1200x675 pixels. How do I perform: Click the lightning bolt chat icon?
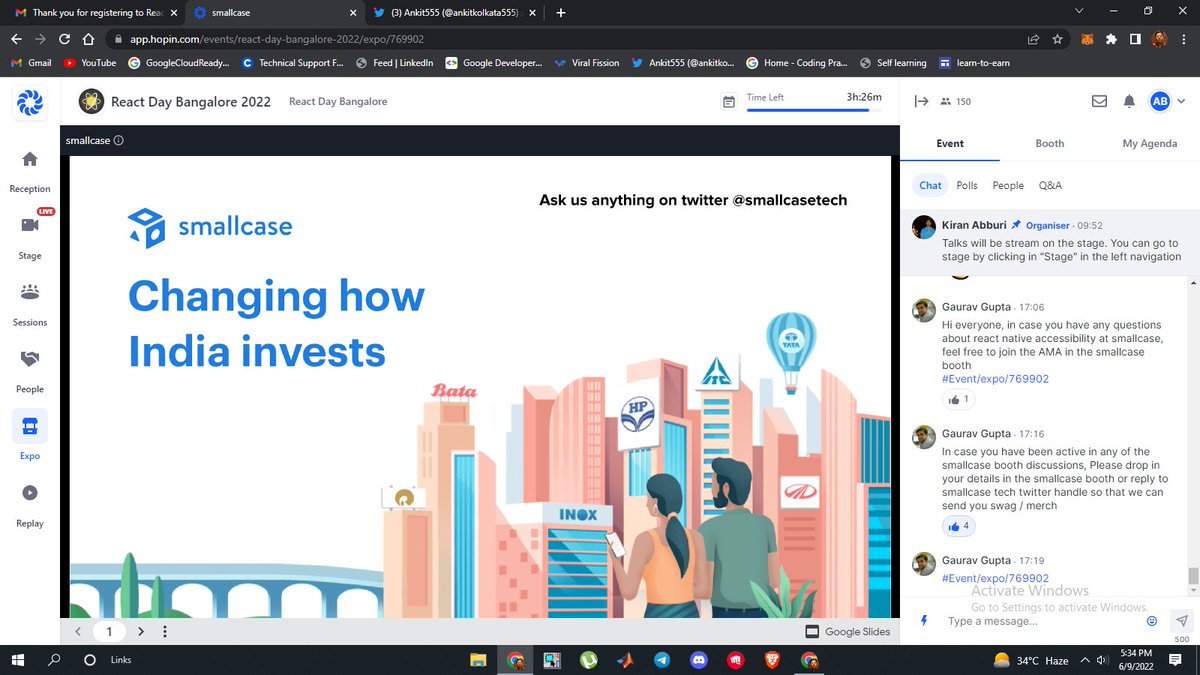pyautogui.click(x=923, y=621)
